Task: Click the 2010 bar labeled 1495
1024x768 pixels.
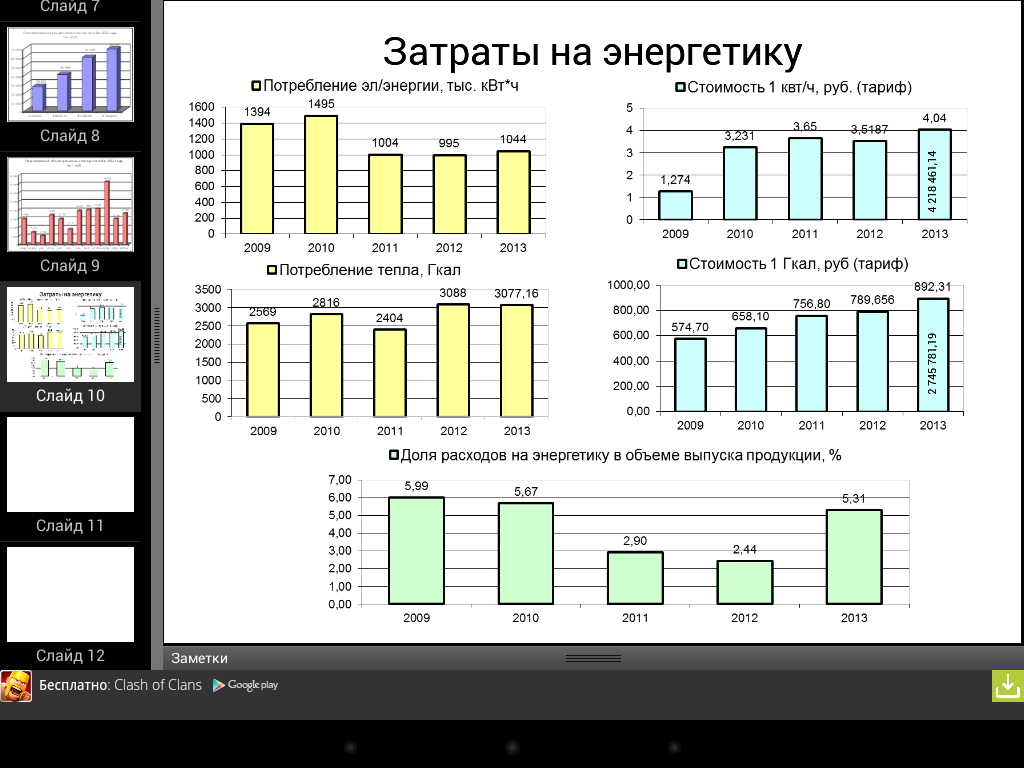Action: [321, 174]
